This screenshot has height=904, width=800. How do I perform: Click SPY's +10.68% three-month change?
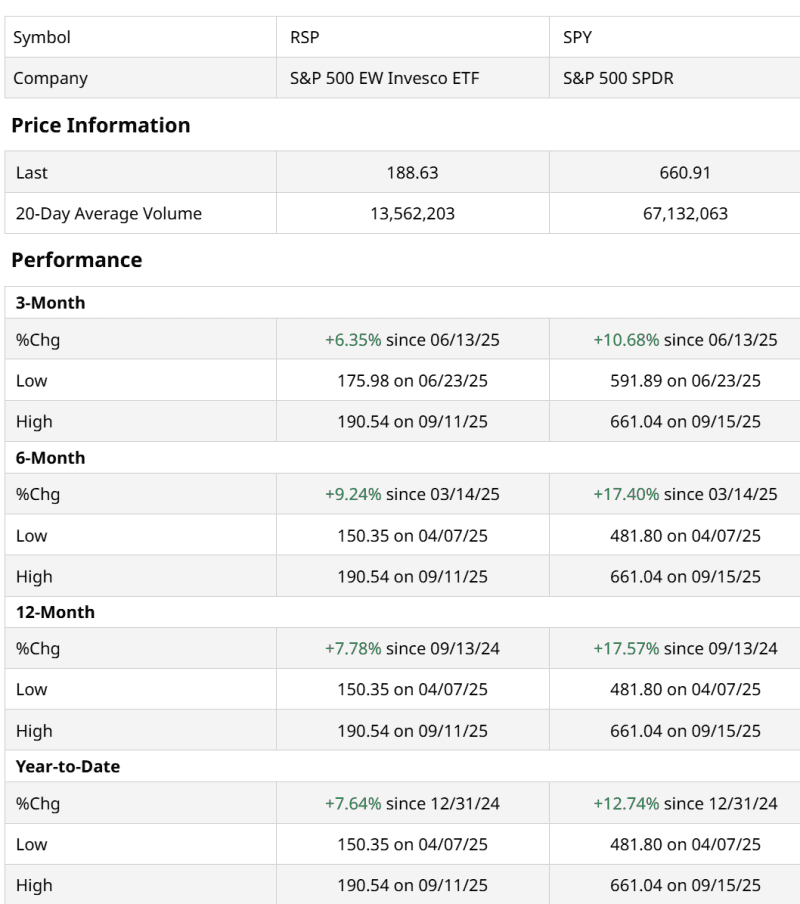click(x=626, y=340)
